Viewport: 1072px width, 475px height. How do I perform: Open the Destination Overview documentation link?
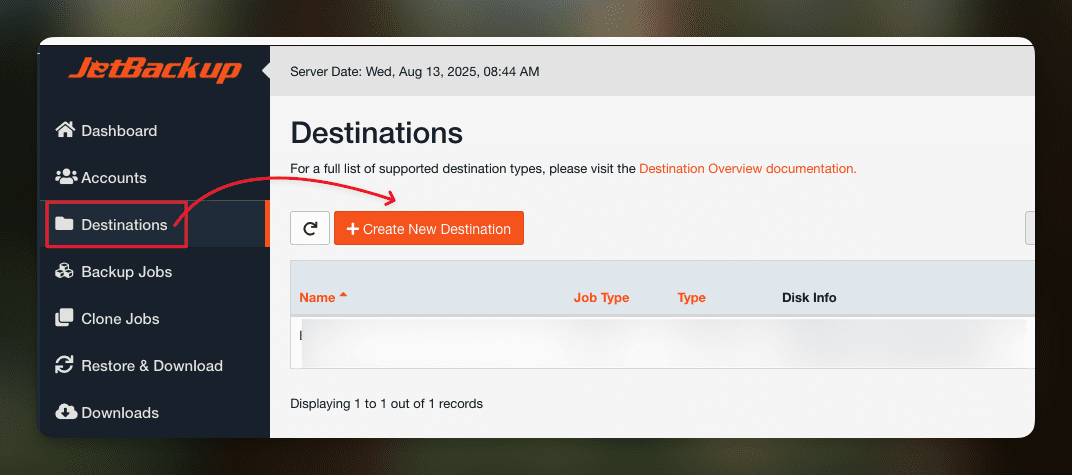747,169
